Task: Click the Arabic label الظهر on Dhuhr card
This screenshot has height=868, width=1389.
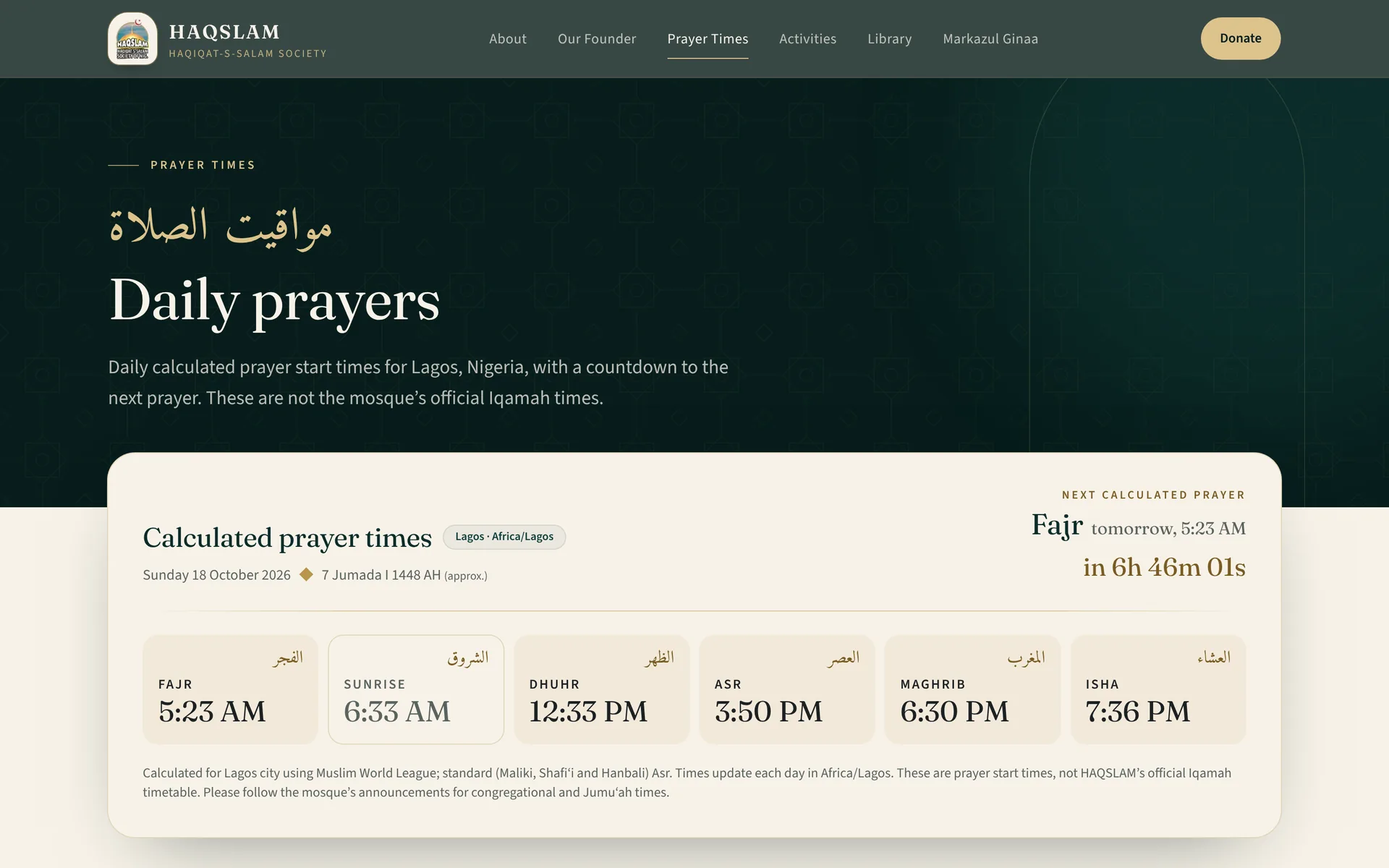Action: pyautogui.click(x=659, y=658)
